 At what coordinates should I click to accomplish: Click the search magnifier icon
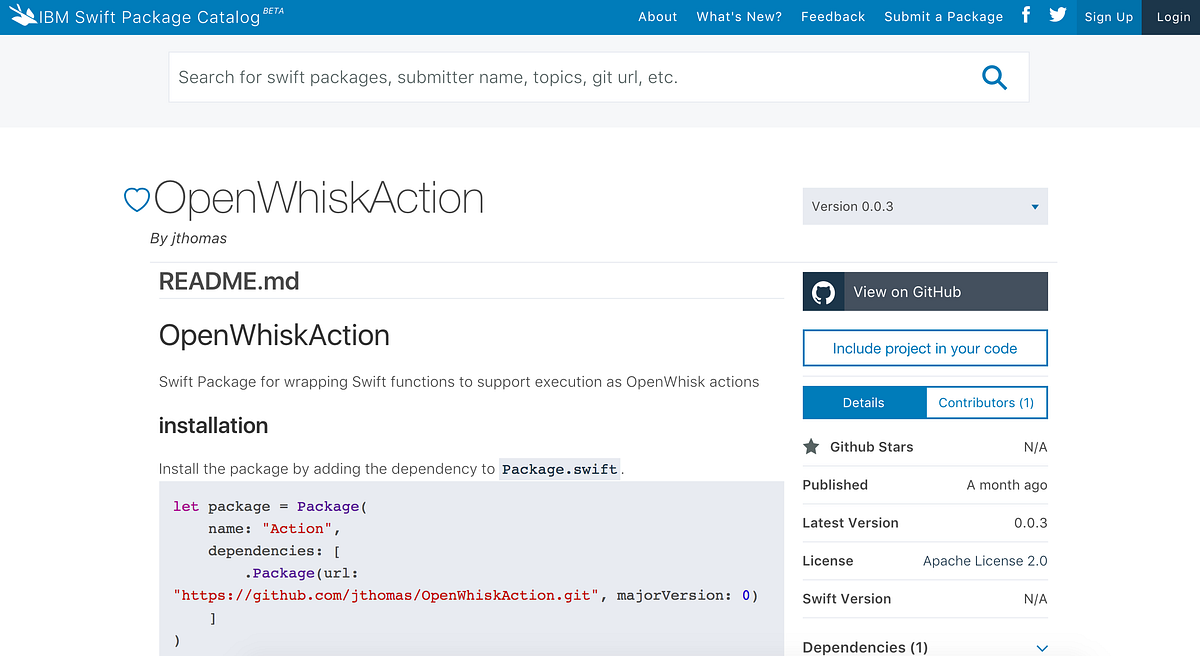[994, 77]
